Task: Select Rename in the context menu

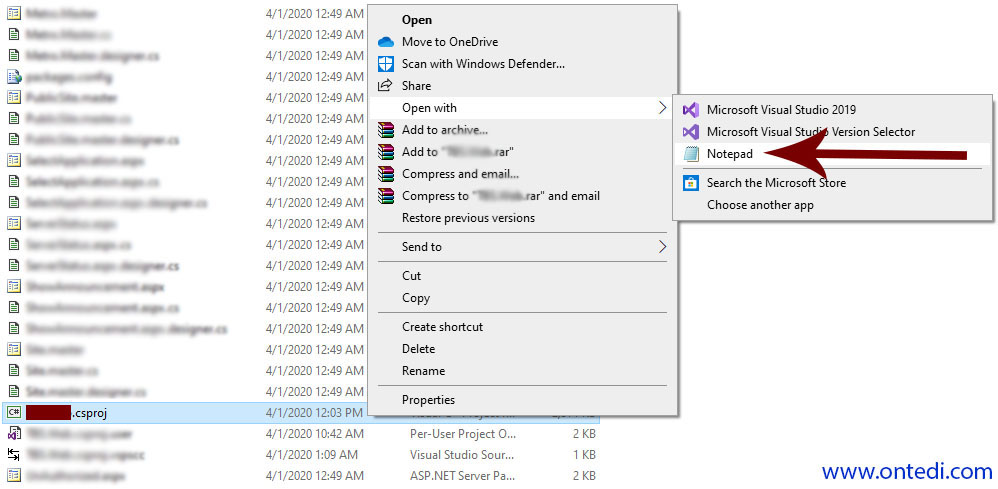Action: 423,371
